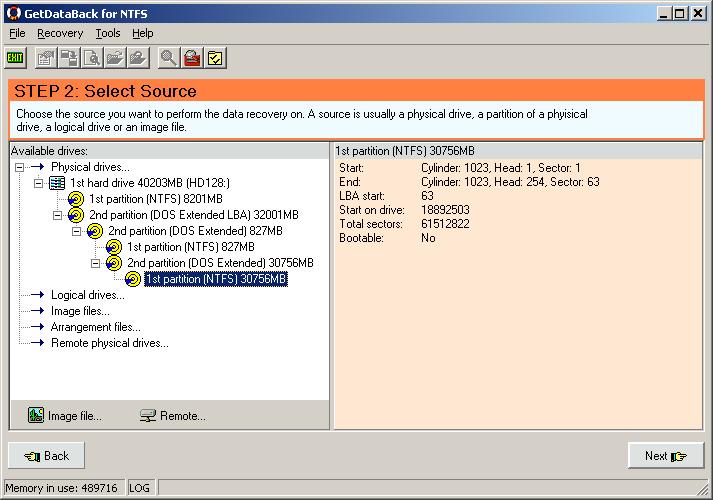Image resolution: width=713 pixels, height=500 pixels.
Task: Select 2nd partition (DOS Extended) 827MB
Action: click(x=195, y=230)
